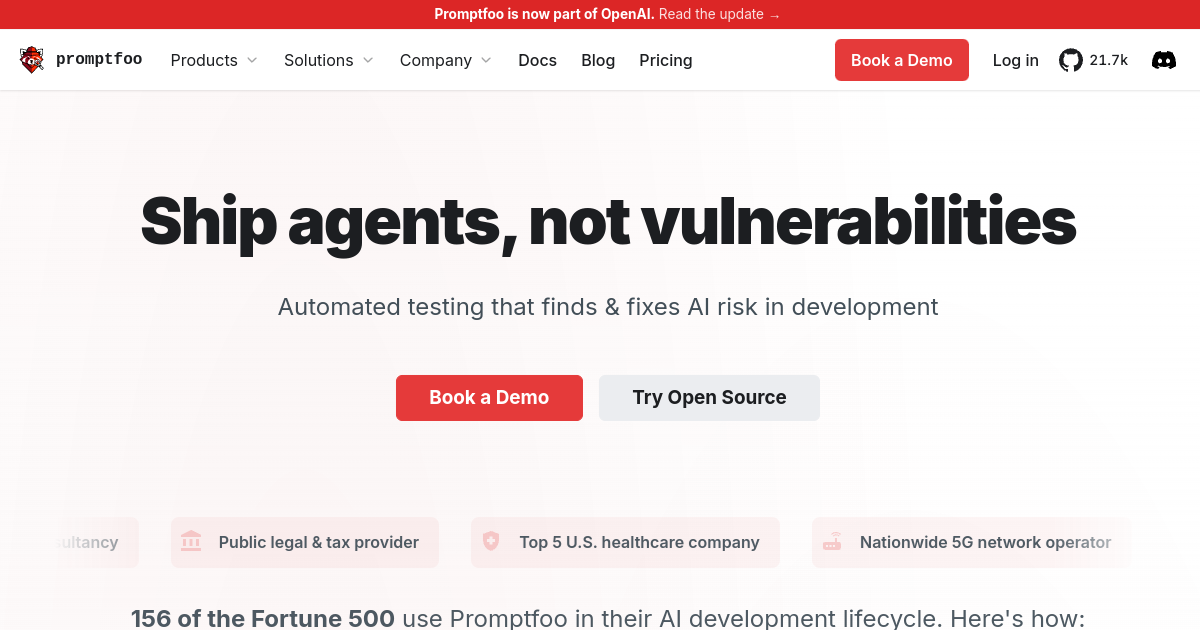Click the Try Open Source button
Image resolution: width=1200 pixels, height=630 pixels.
pos(709,398)
